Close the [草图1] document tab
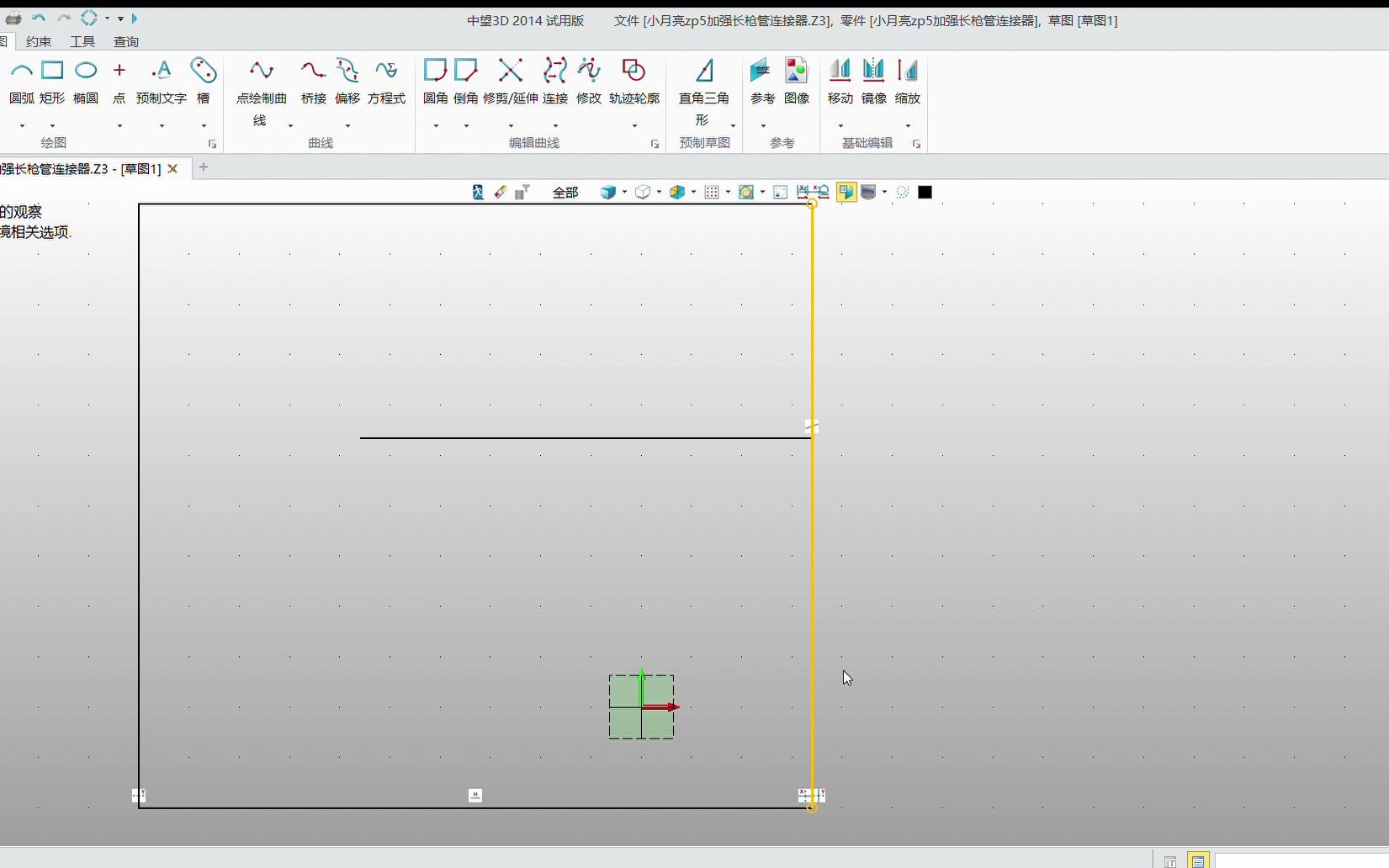This screenshot has height=868, width=1389. point(172,168)
